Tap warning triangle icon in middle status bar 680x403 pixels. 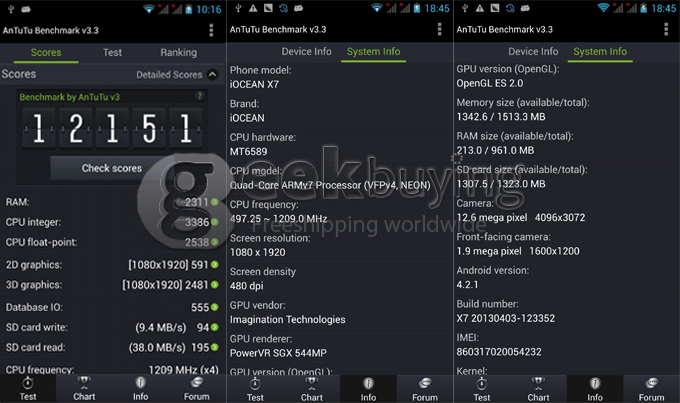(x=253, y=8)
